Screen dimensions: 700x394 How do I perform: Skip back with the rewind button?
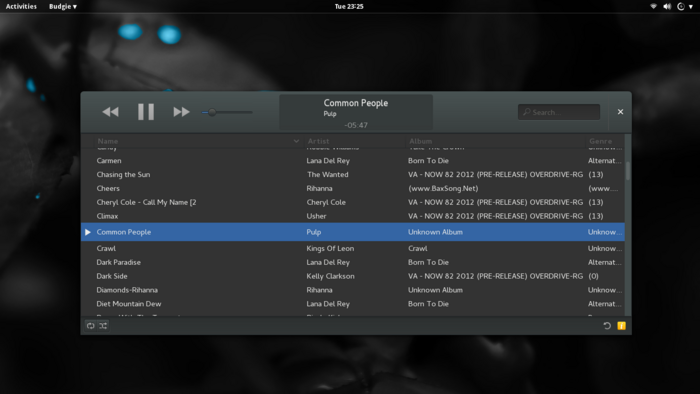click(x=110, y=112)
